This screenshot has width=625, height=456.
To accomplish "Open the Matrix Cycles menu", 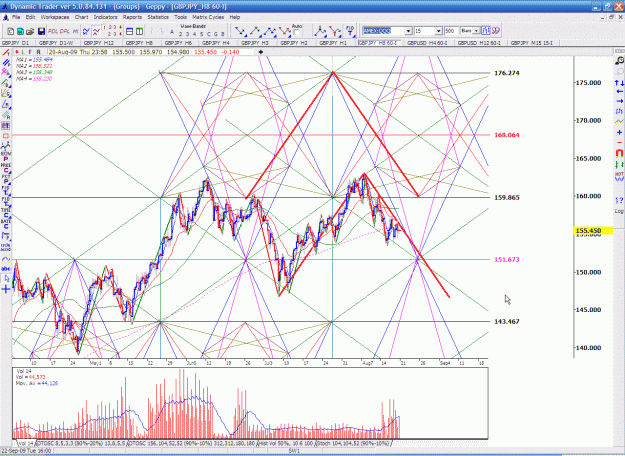I will (x=208, y=17).
